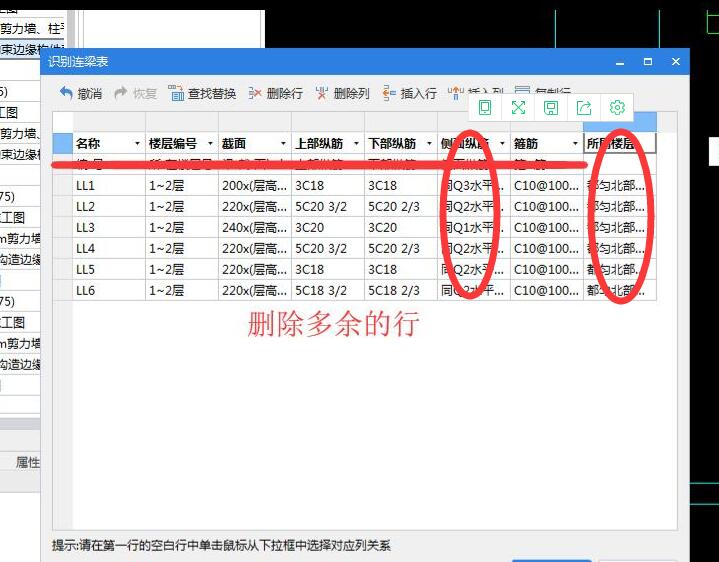Click LL3's 3C20 top rebar cell
Viewport: 719px width, 562px height.
328,227
